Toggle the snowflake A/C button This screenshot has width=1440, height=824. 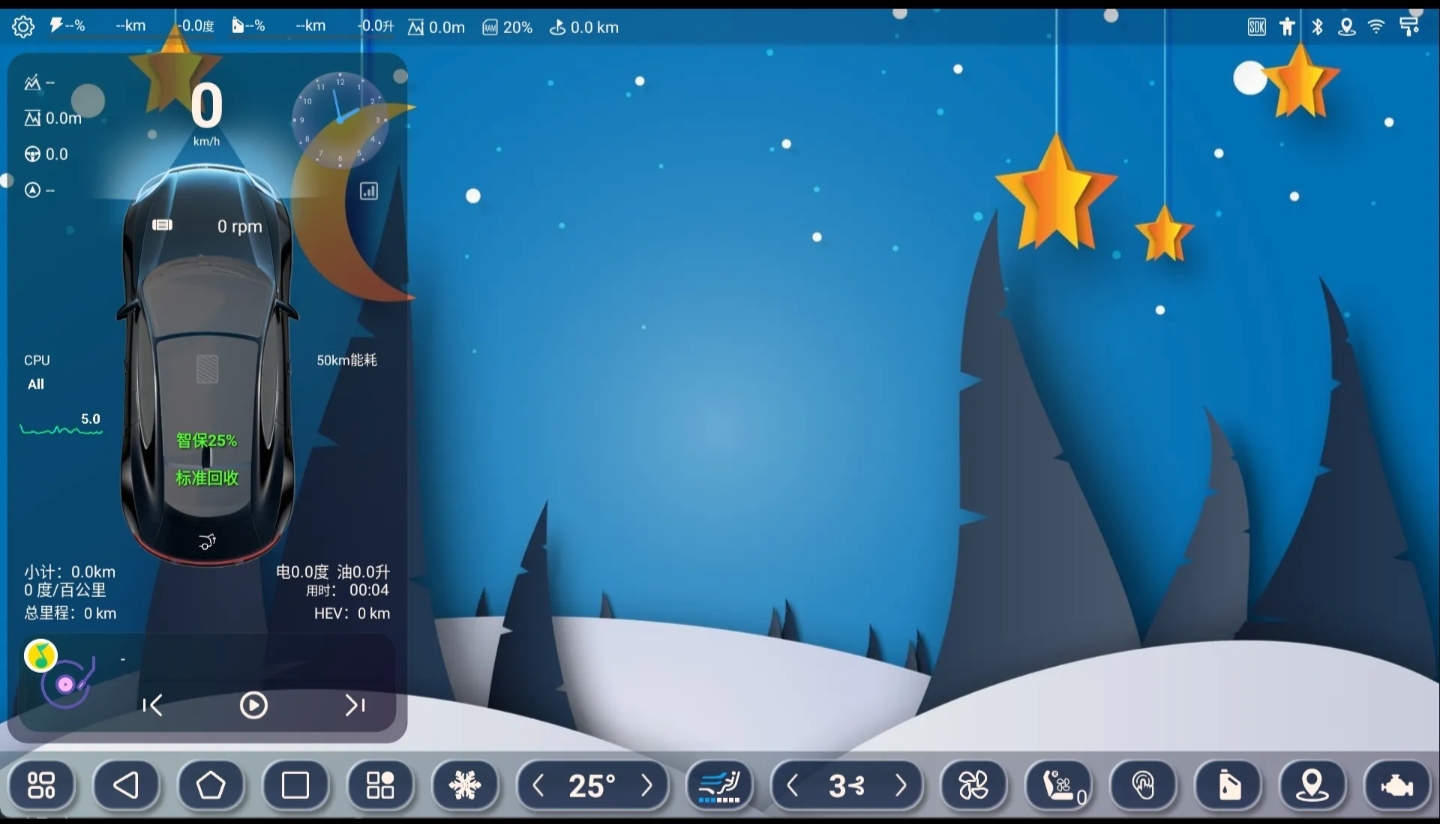click(x=465, y=786)
